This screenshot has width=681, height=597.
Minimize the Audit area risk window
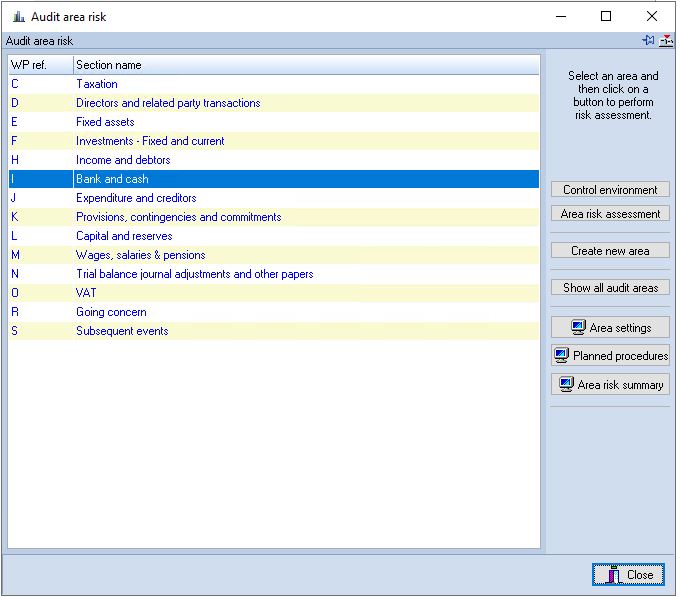pos(561,16)
